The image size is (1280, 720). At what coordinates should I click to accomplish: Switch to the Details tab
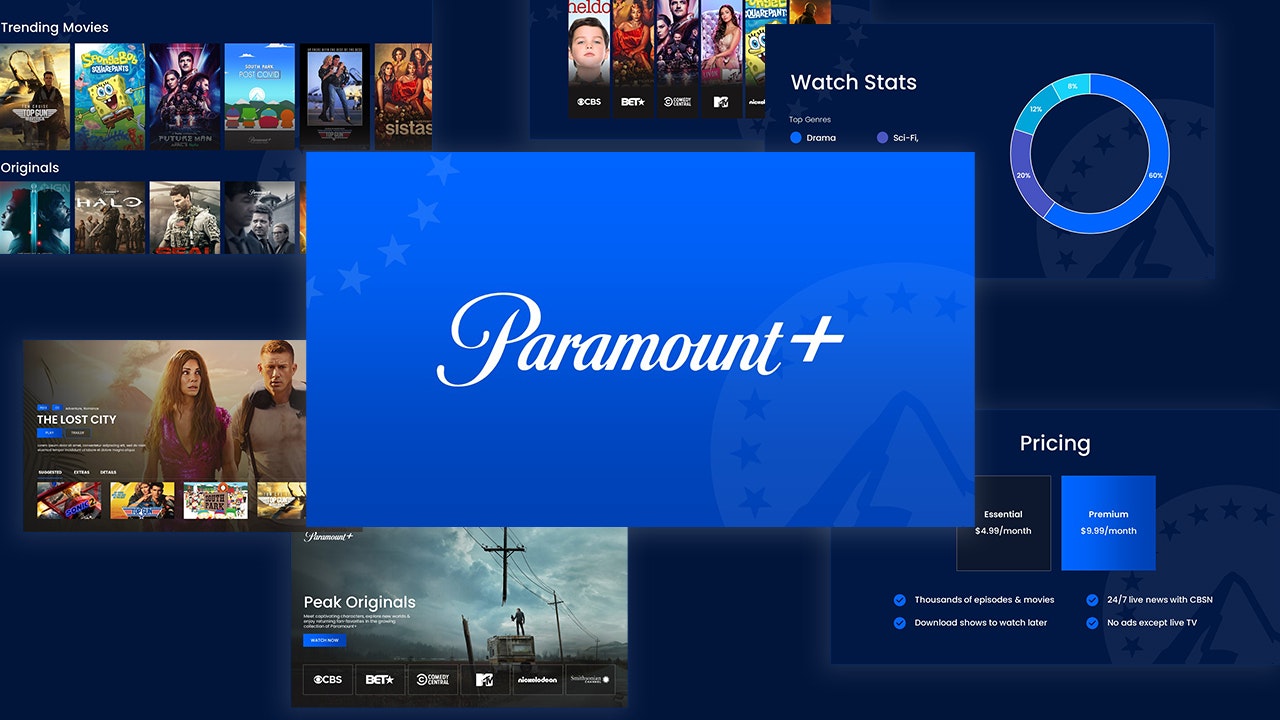coord(108,472)
